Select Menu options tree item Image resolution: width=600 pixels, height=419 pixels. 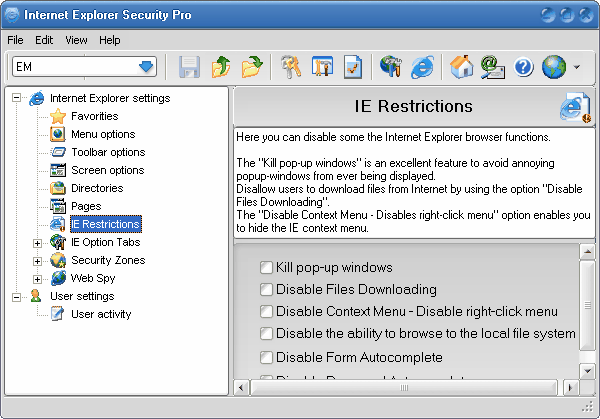point(103,134)
